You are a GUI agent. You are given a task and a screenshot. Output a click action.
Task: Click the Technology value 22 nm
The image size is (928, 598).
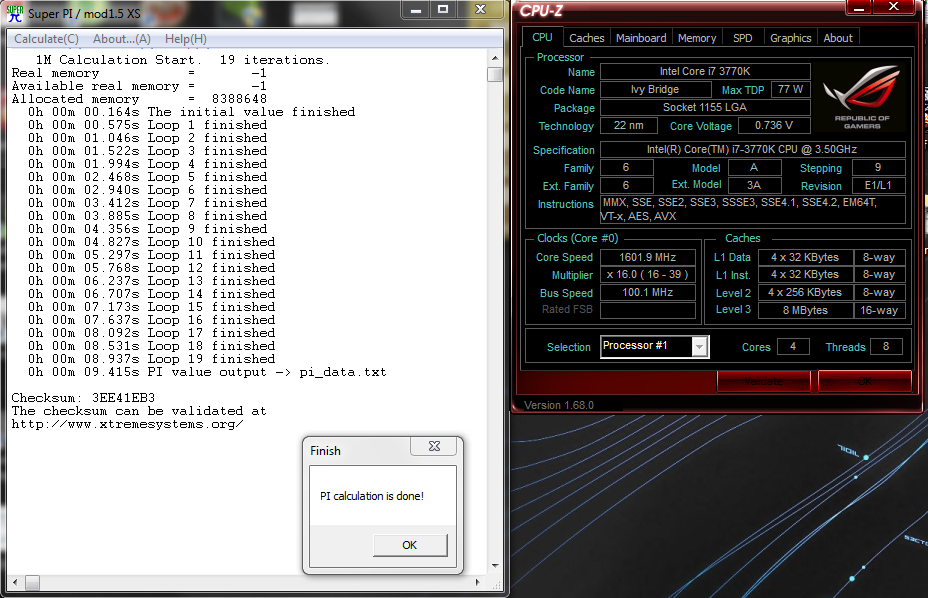(x=629, y=126)
